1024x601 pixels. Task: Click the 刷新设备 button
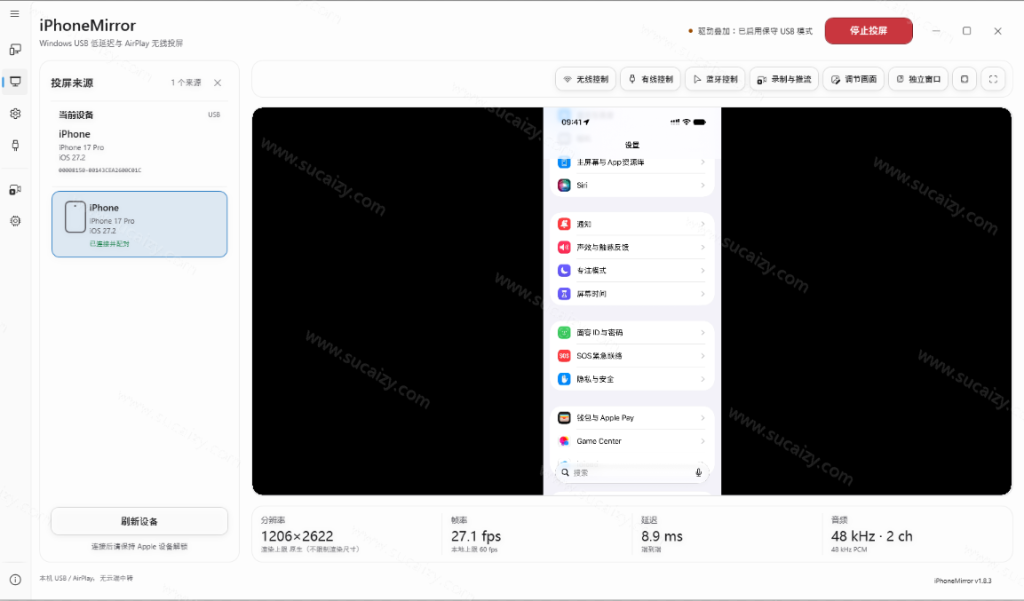(x=140, y=521)
